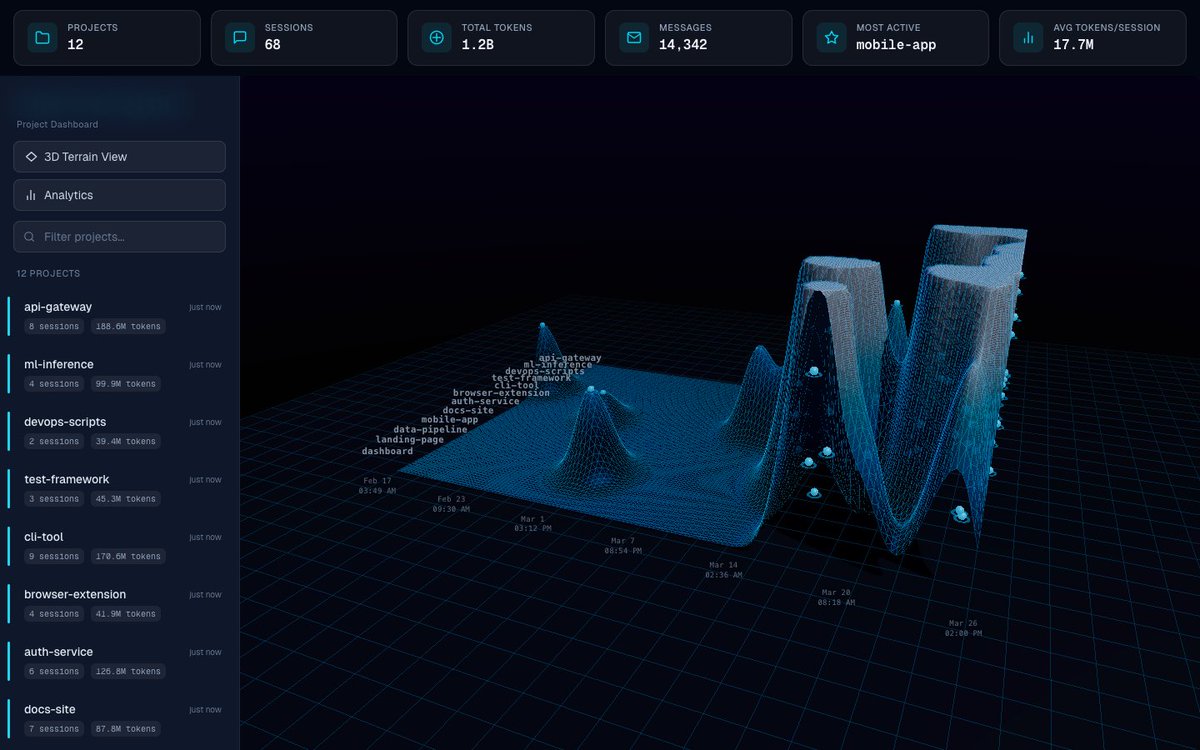Viewport: 1200px width, 750px height.
Task: Click the Most Active mobile-app stat card
Action: (x=895, y=38)
